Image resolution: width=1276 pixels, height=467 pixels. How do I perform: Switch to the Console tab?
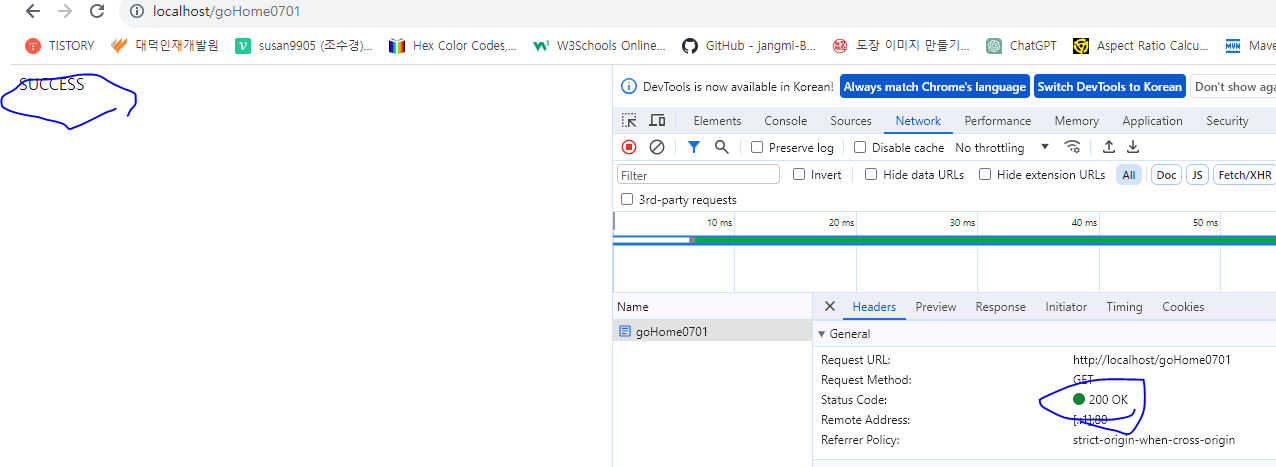pyautogui.click(x=786, y=121)
